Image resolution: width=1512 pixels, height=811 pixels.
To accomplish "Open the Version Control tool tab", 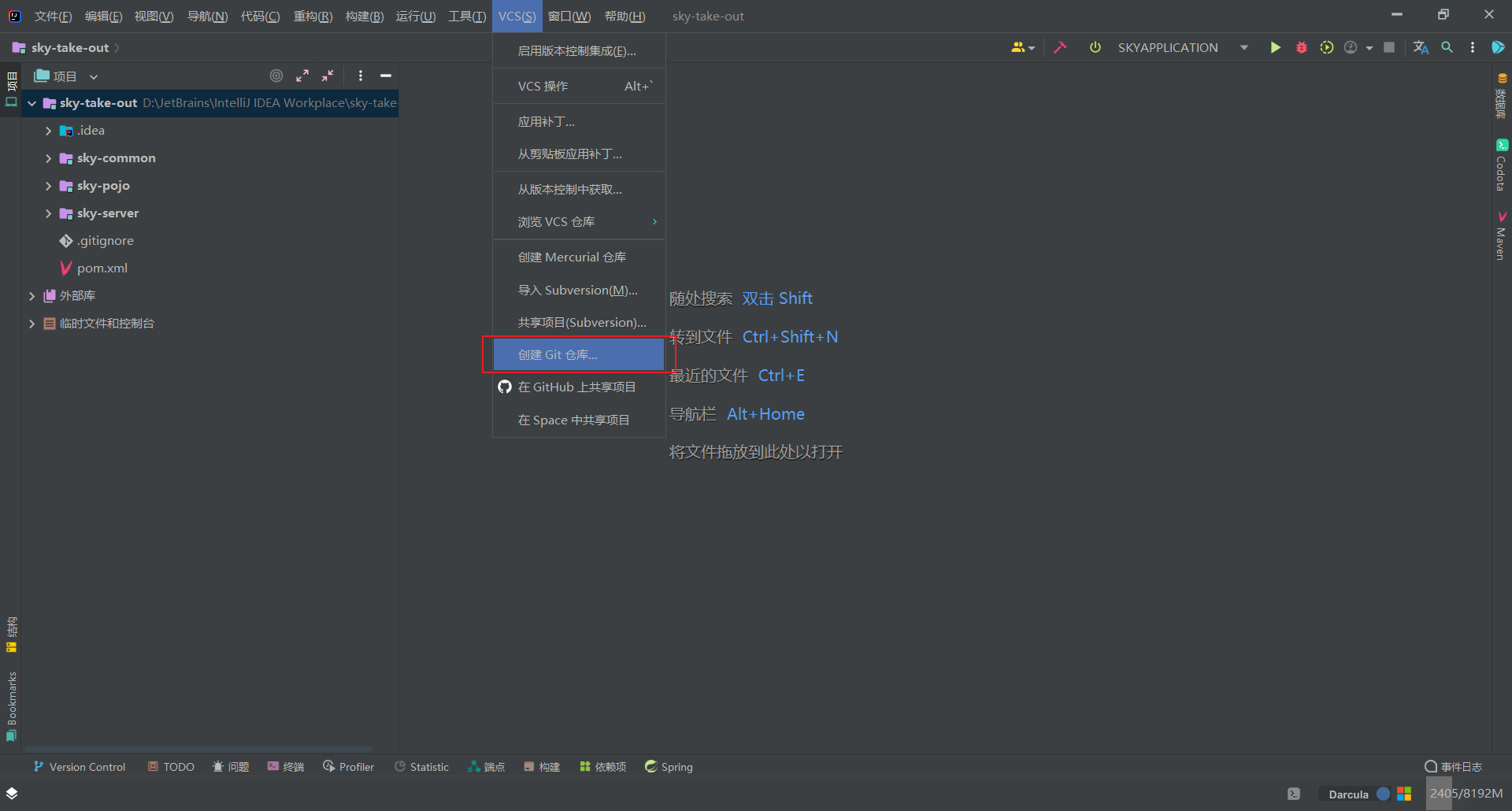I will click(80, 767).
